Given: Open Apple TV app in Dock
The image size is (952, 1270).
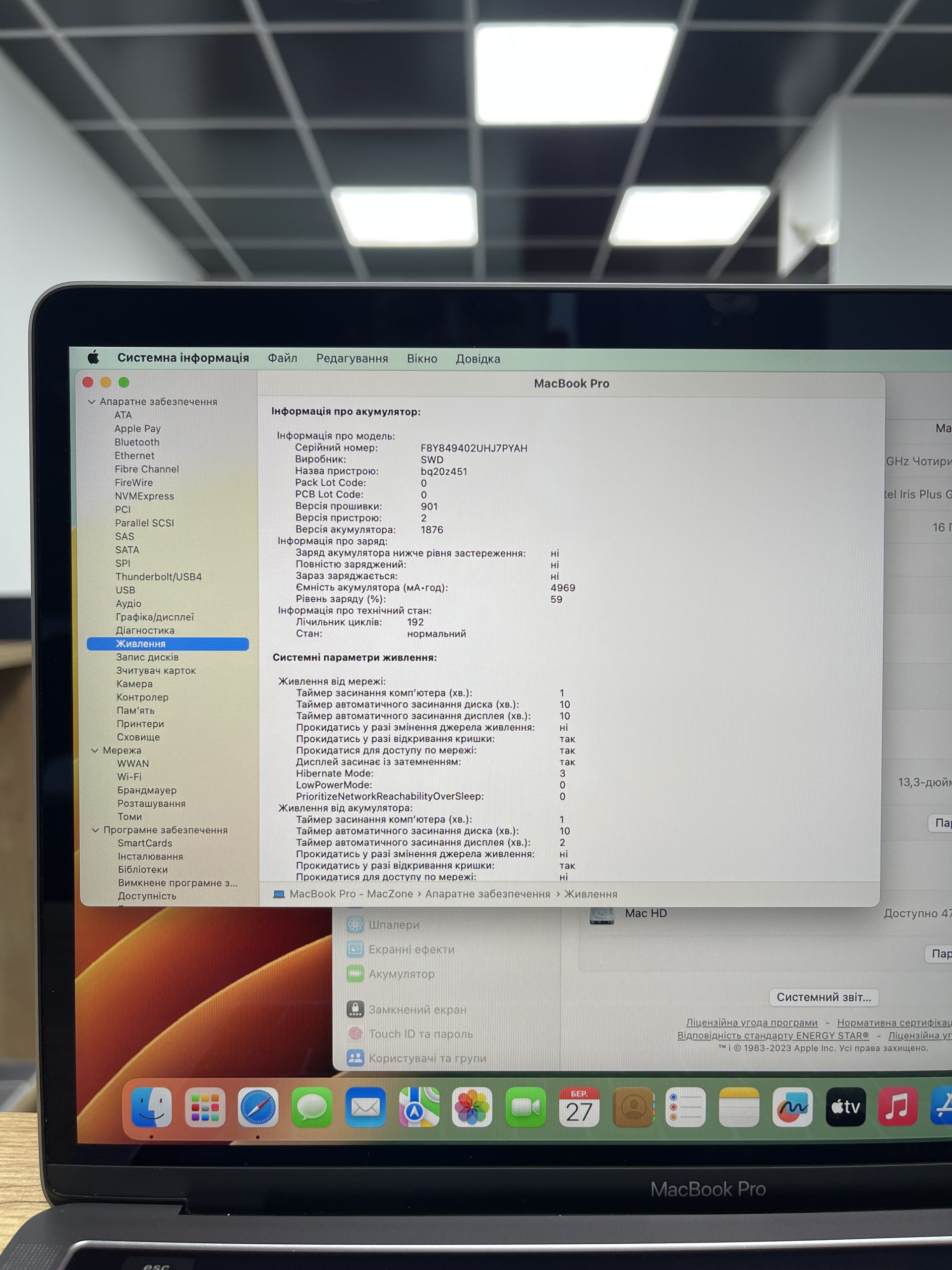Looking at the screenshot, I should pyautogui.click(x=846, y=1106).
